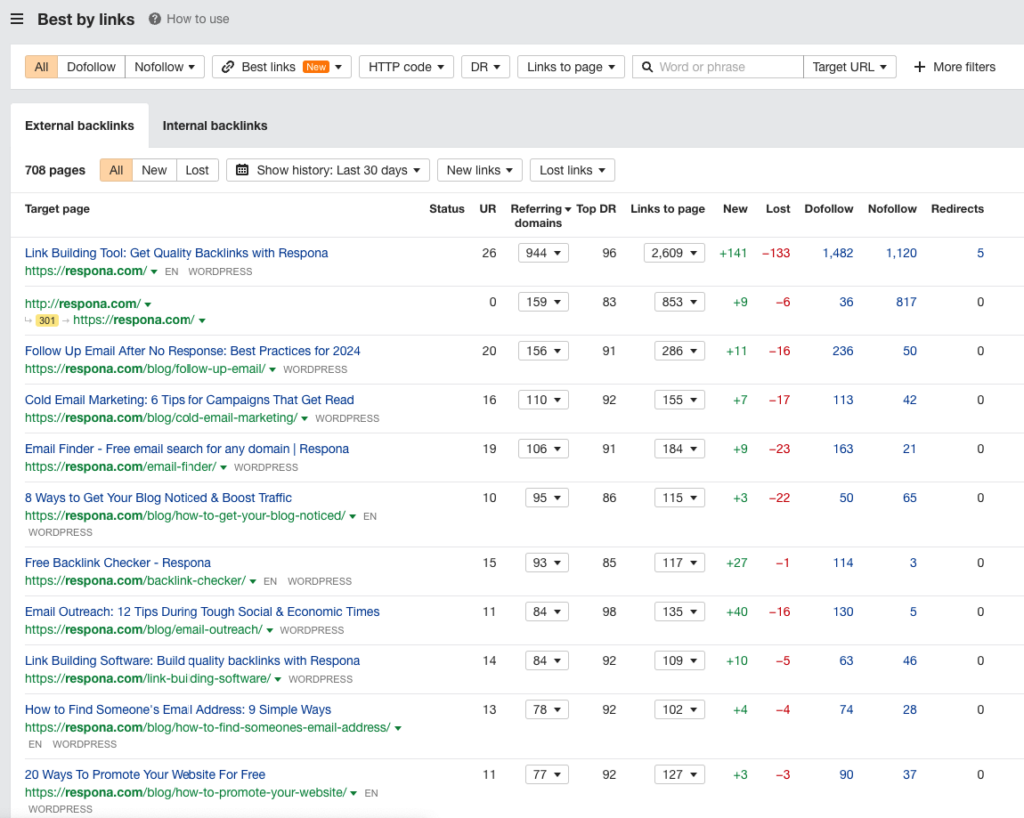The height and width of the screenshot is (818, 1024).
Task: Click the 1,482 dofollow count link
Action: tap(837, 253)
